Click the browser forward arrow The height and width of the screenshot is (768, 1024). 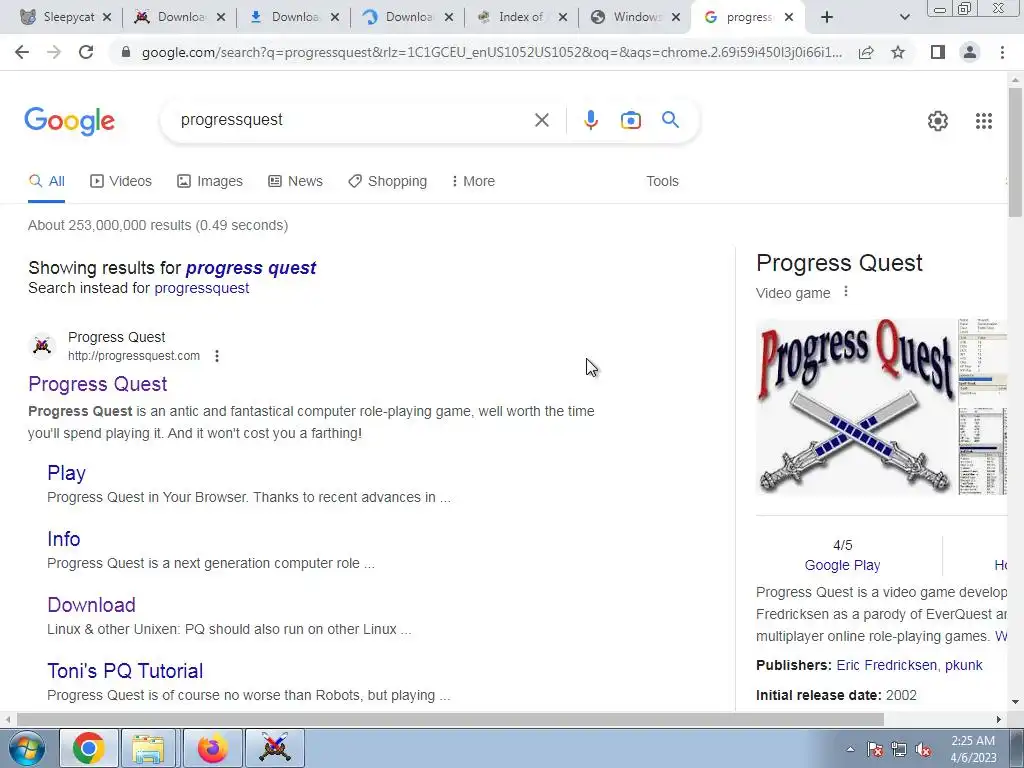[54, 52]
